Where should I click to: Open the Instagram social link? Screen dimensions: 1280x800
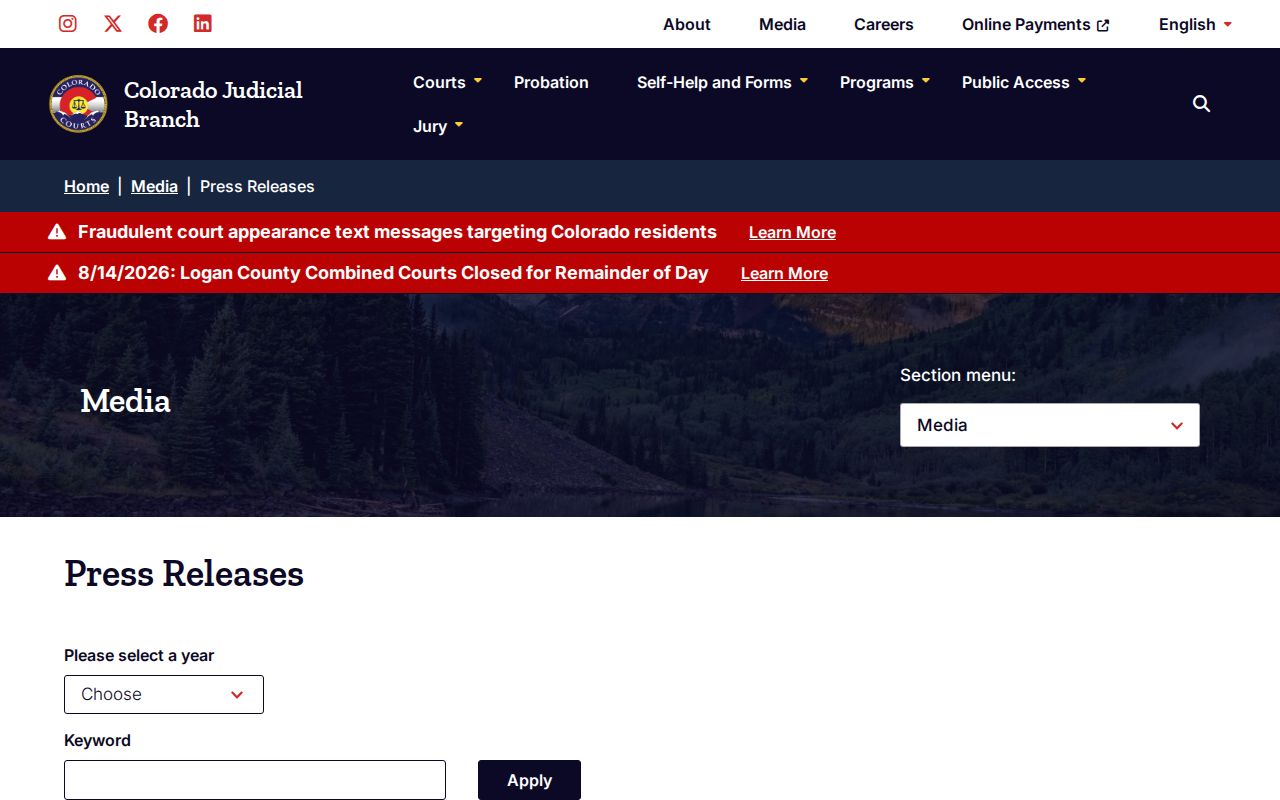click(68, 23)
